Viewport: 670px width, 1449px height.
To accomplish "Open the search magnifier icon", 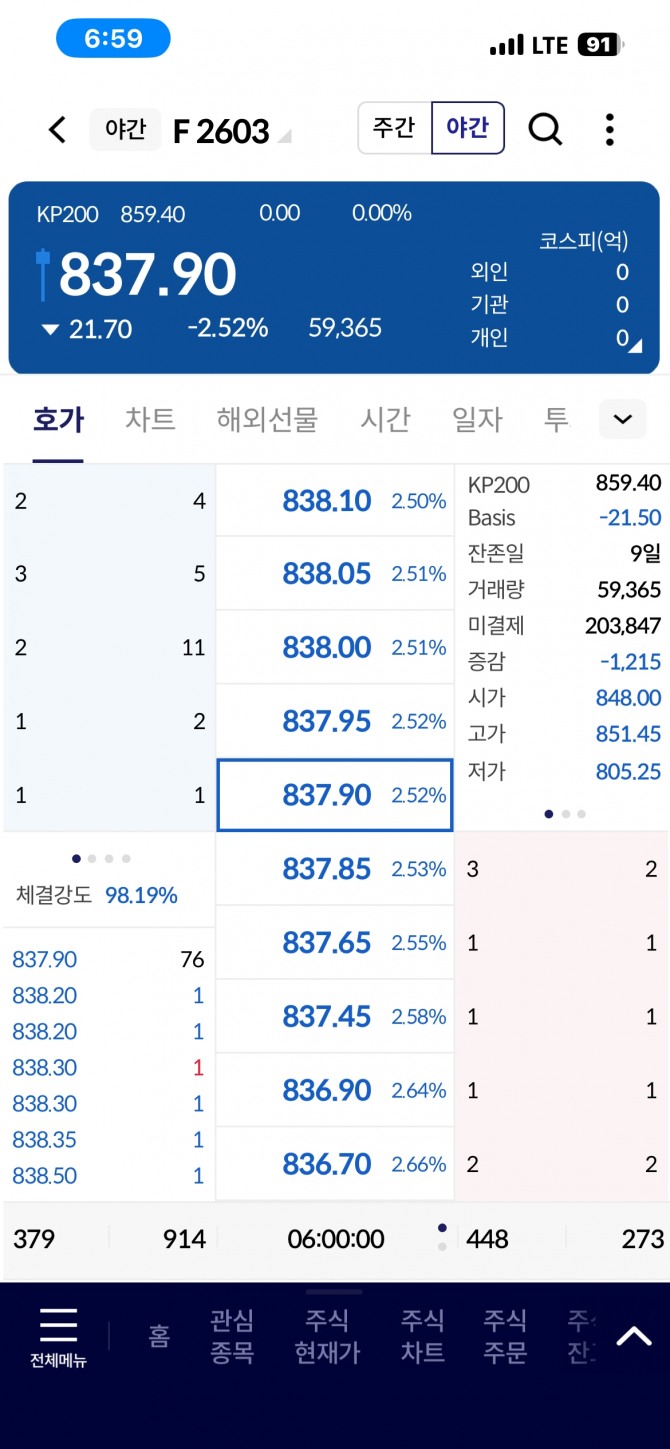I will tap(545, 129).
